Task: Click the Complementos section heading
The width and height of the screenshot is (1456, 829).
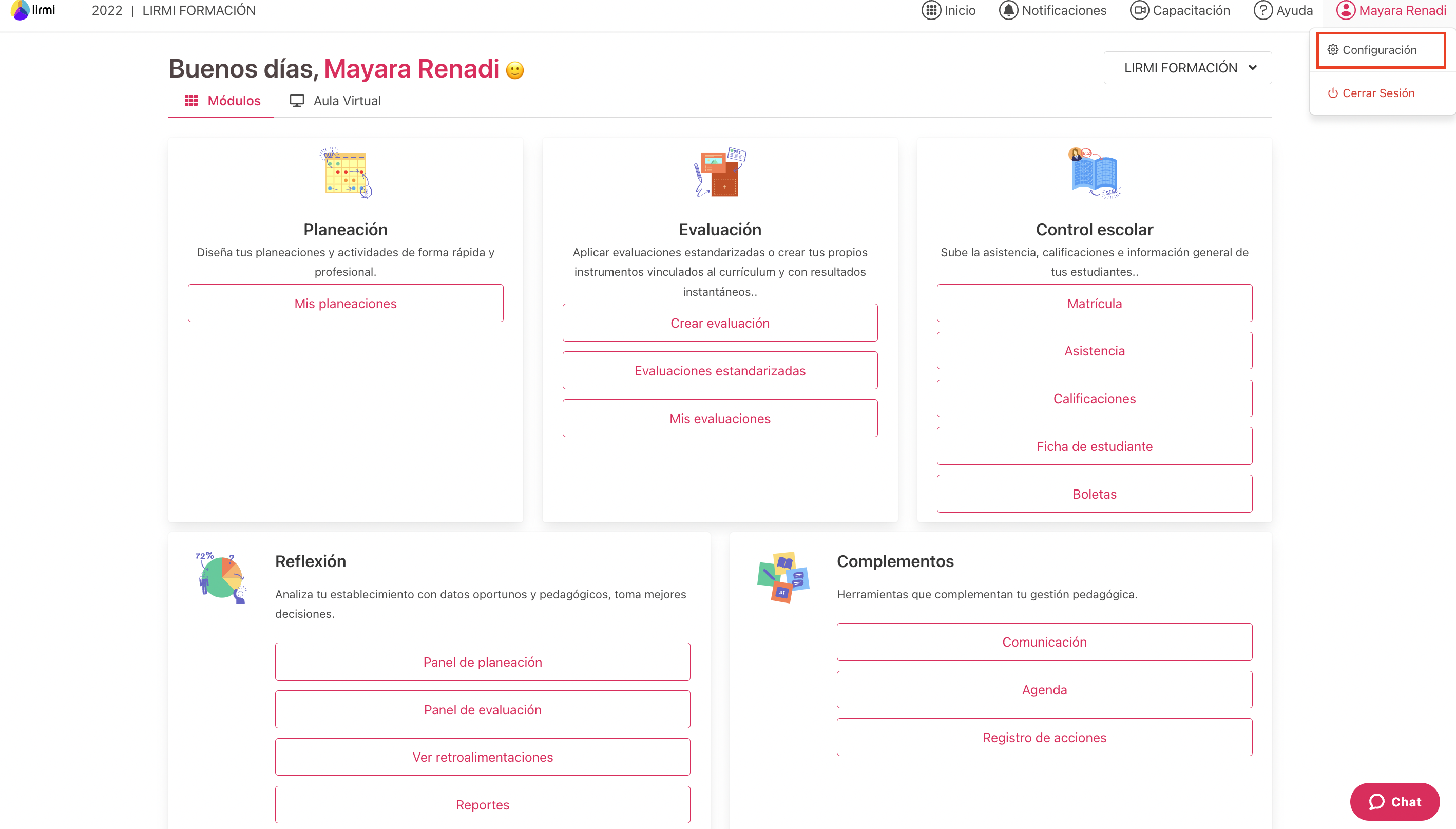Action: tap(895, 561)
